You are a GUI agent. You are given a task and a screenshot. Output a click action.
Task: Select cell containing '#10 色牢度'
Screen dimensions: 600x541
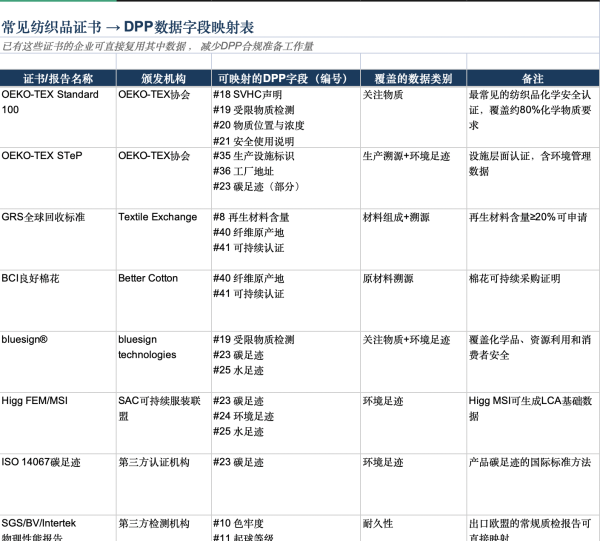pyautogui.click(x=286, y=528)
